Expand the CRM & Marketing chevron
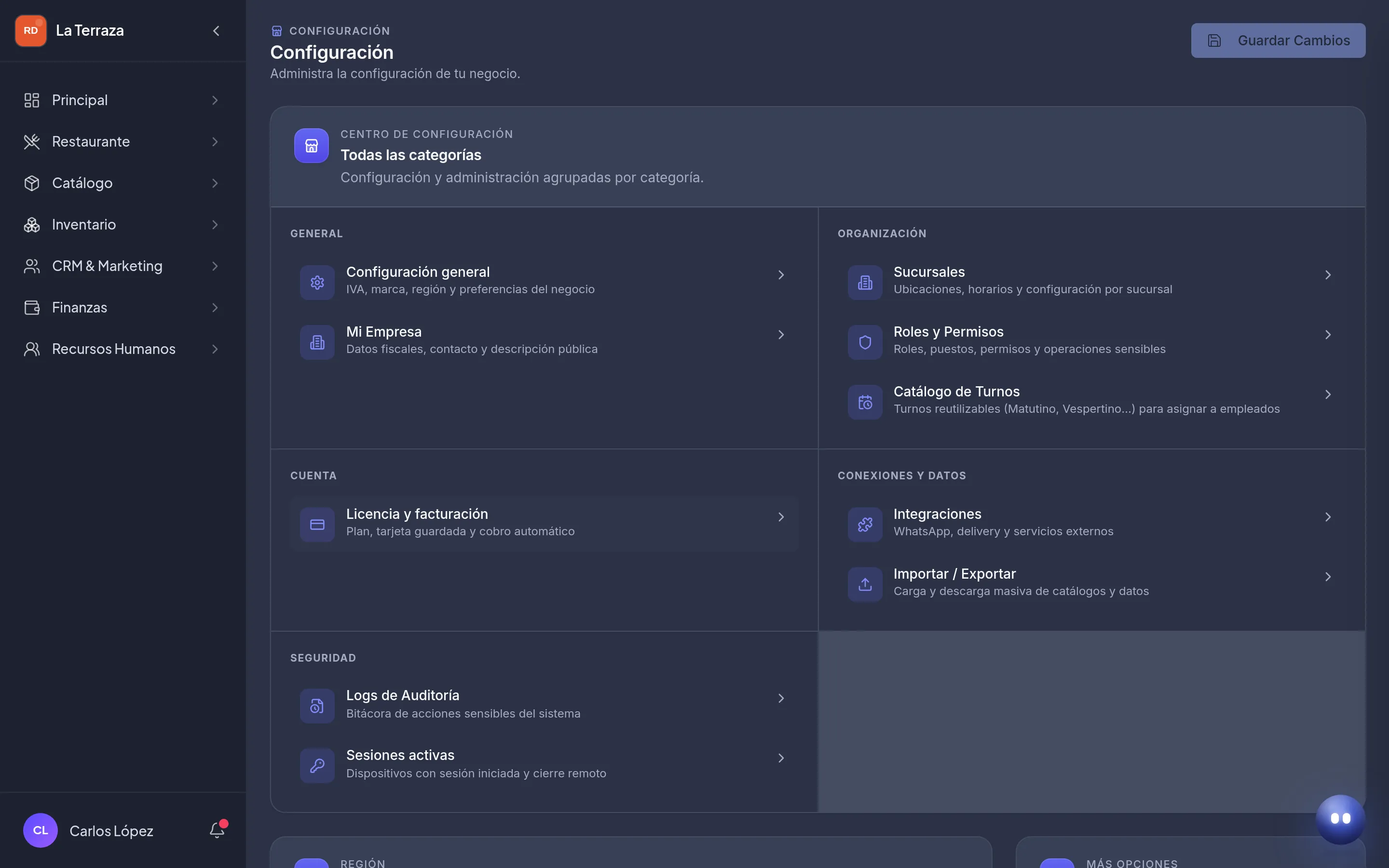Screen dimensions: 1389x868 [215, 266]
